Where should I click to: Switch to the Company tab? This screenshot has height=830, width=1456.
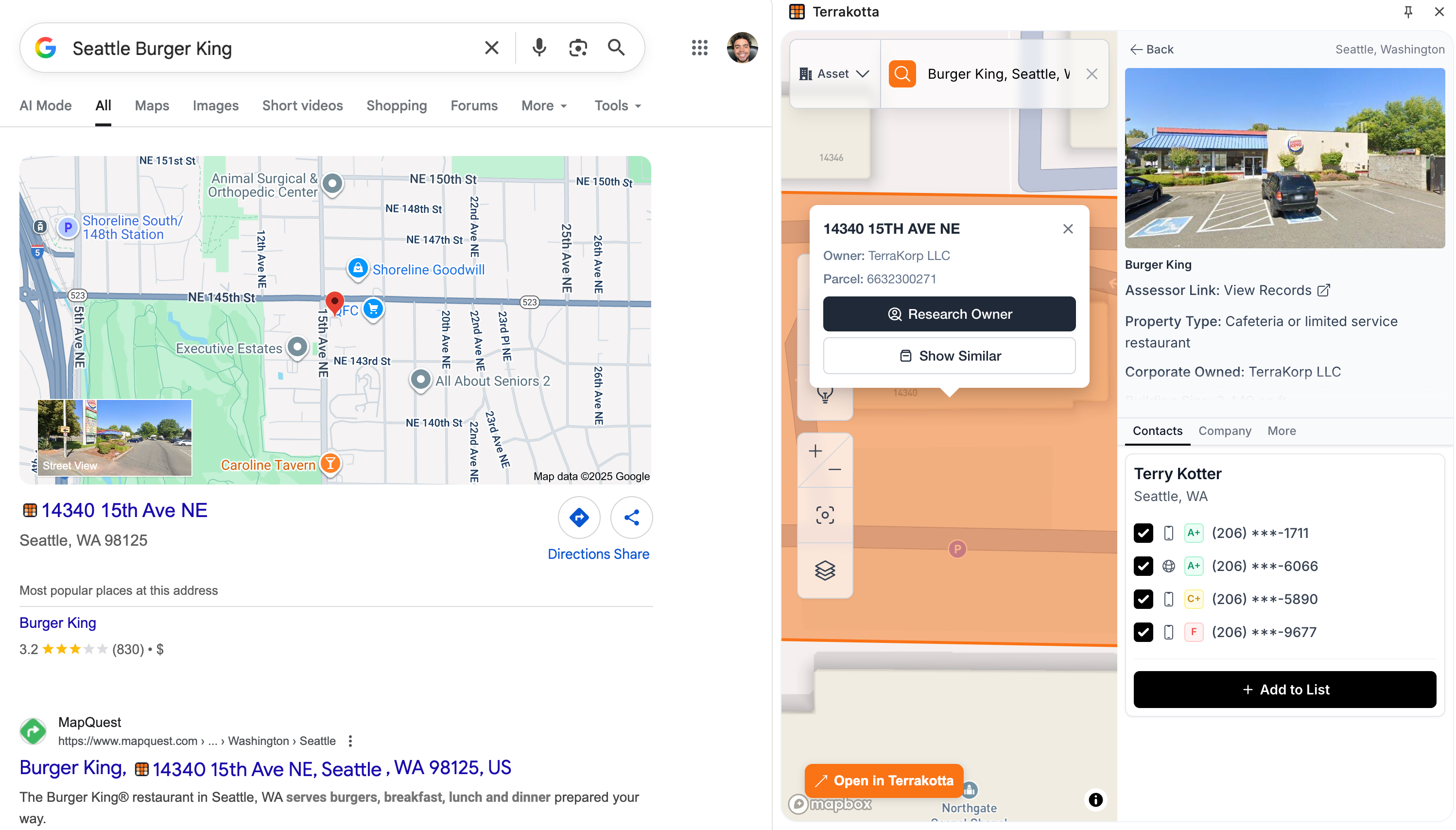pos(1225,431)
